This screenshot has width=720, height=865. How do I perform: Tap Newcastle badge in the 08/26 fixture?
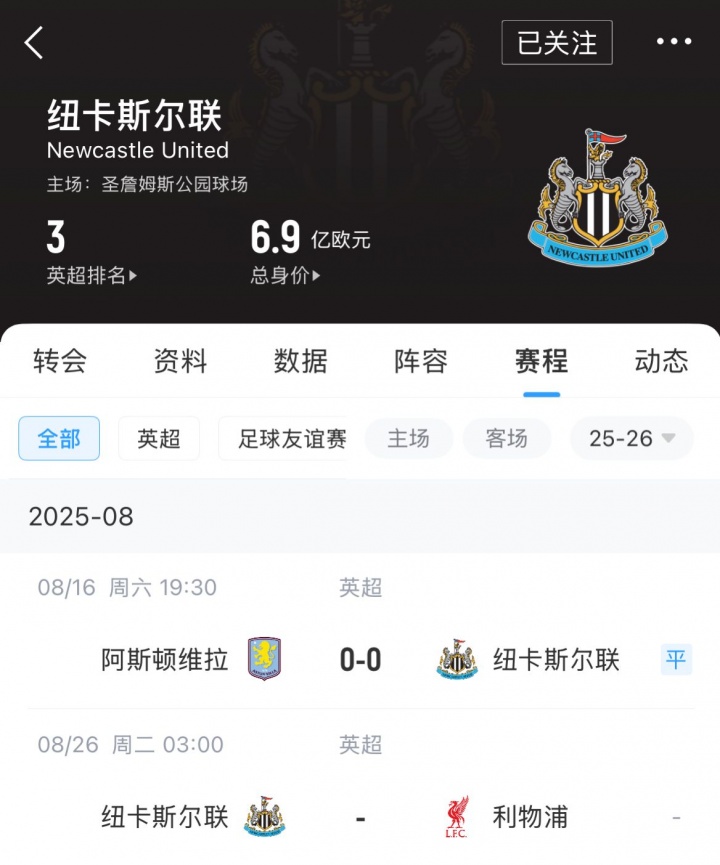264,816
